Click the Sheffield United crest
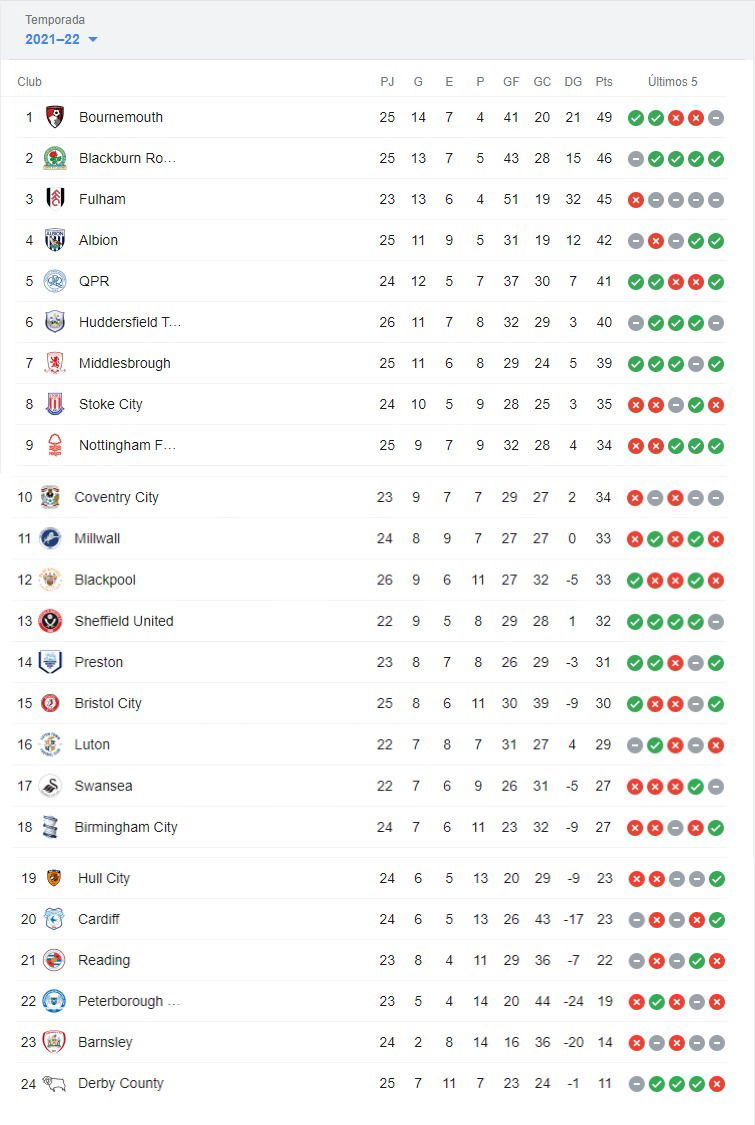Screen dimensions: 755x1125 click(x=50, y=621)
